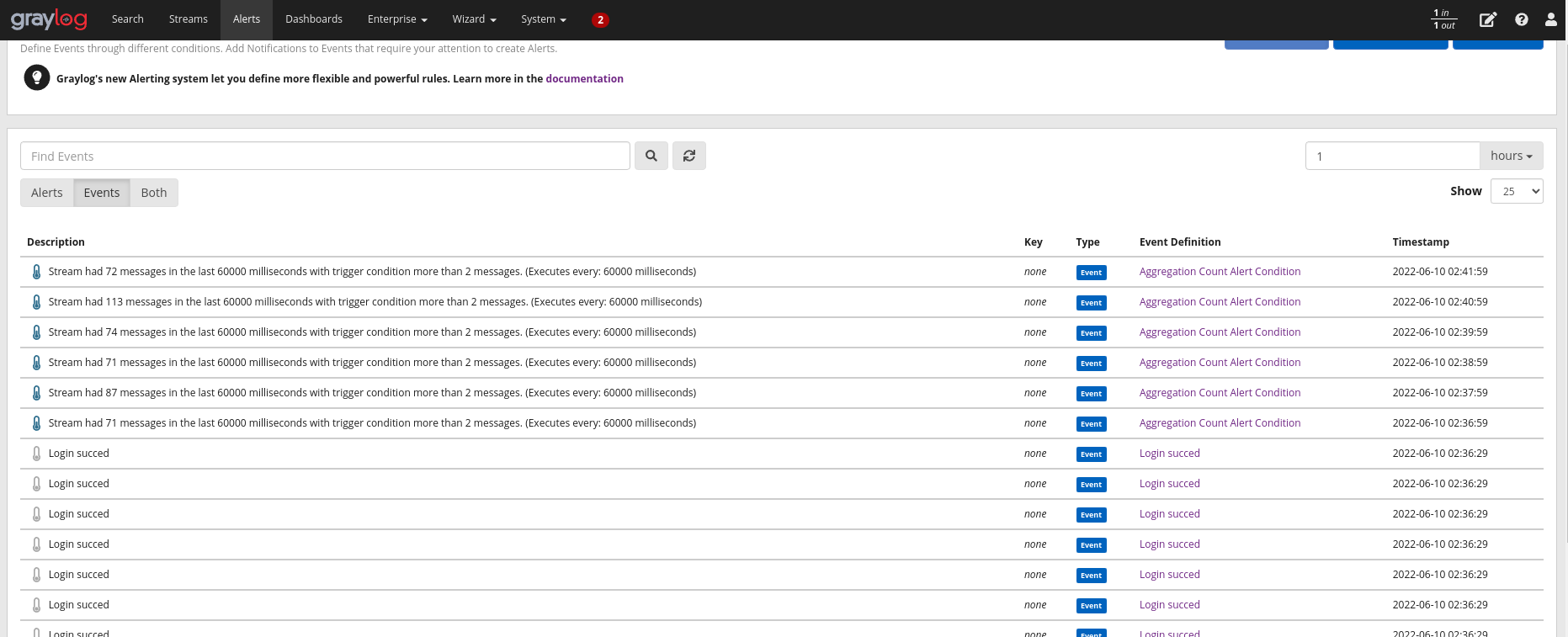Image resolution: width=1568 pixels, height=637 pixels.
Task: Click the Find Events search field
Action: (x=325, y=156)
